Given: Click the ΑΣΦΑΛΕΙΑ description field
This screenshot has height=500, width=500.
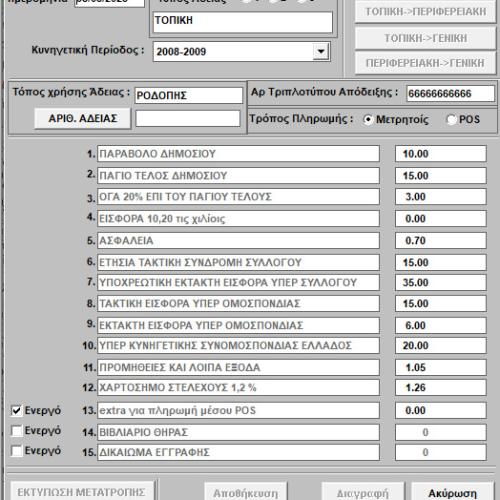Looking at the screenshot, I should [238, 240].
